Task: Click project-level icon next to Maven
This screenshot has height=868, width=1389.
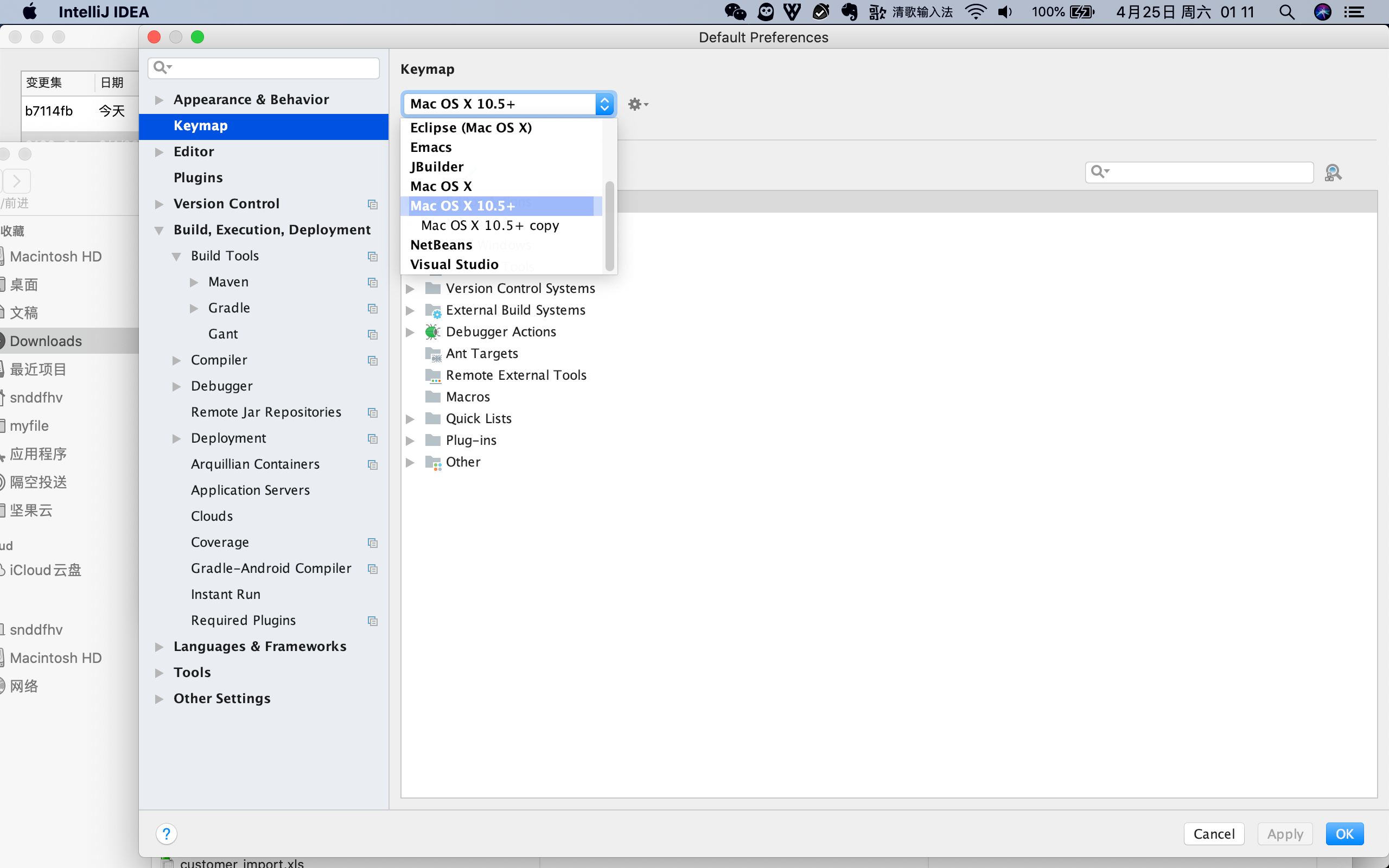Action: [373, 283]
